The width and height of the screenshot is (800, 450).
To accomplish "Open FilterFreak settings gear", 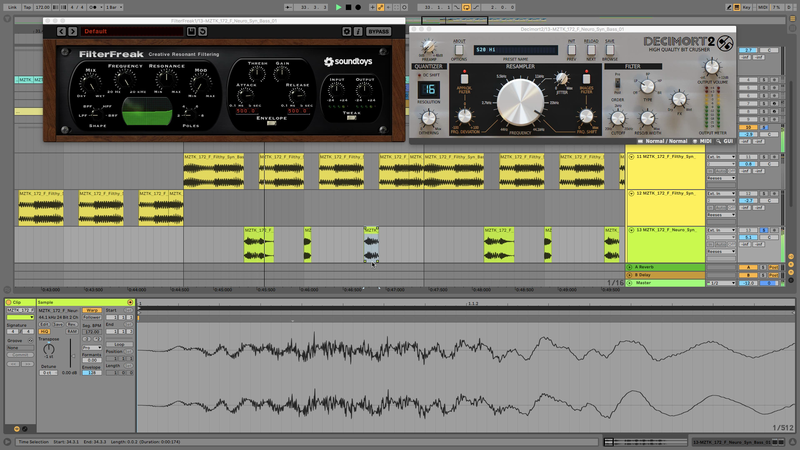I will point(346,31).
